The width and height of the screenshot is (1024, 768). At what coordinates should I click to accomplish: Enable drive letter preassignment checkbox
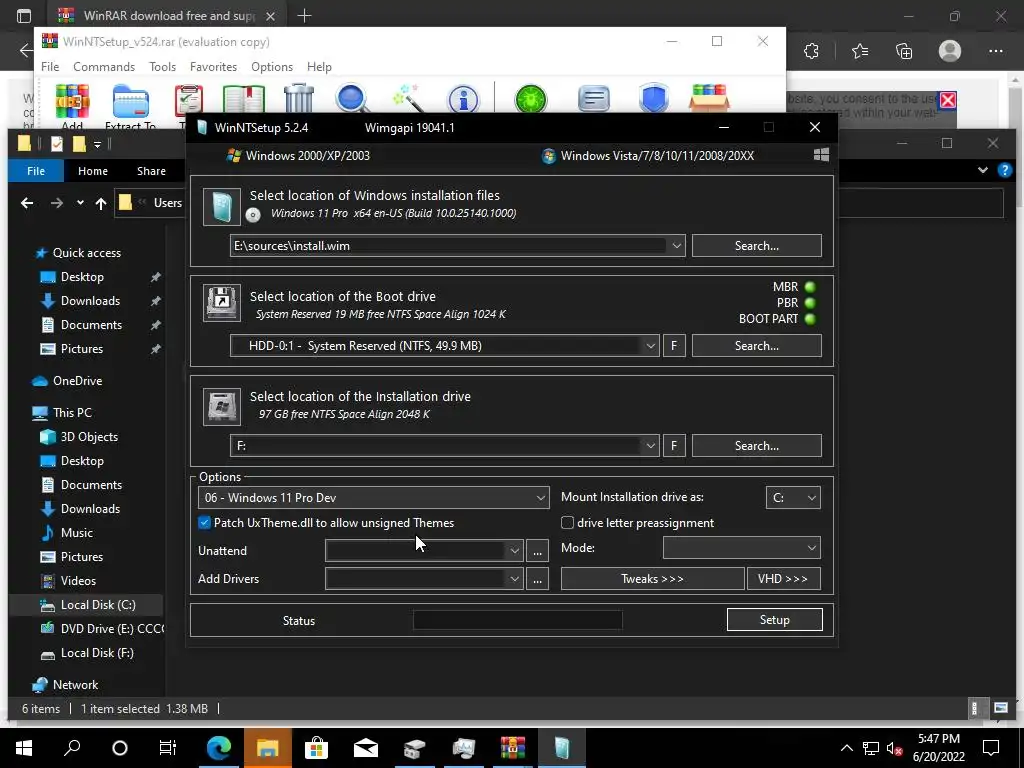click(568, 522)
